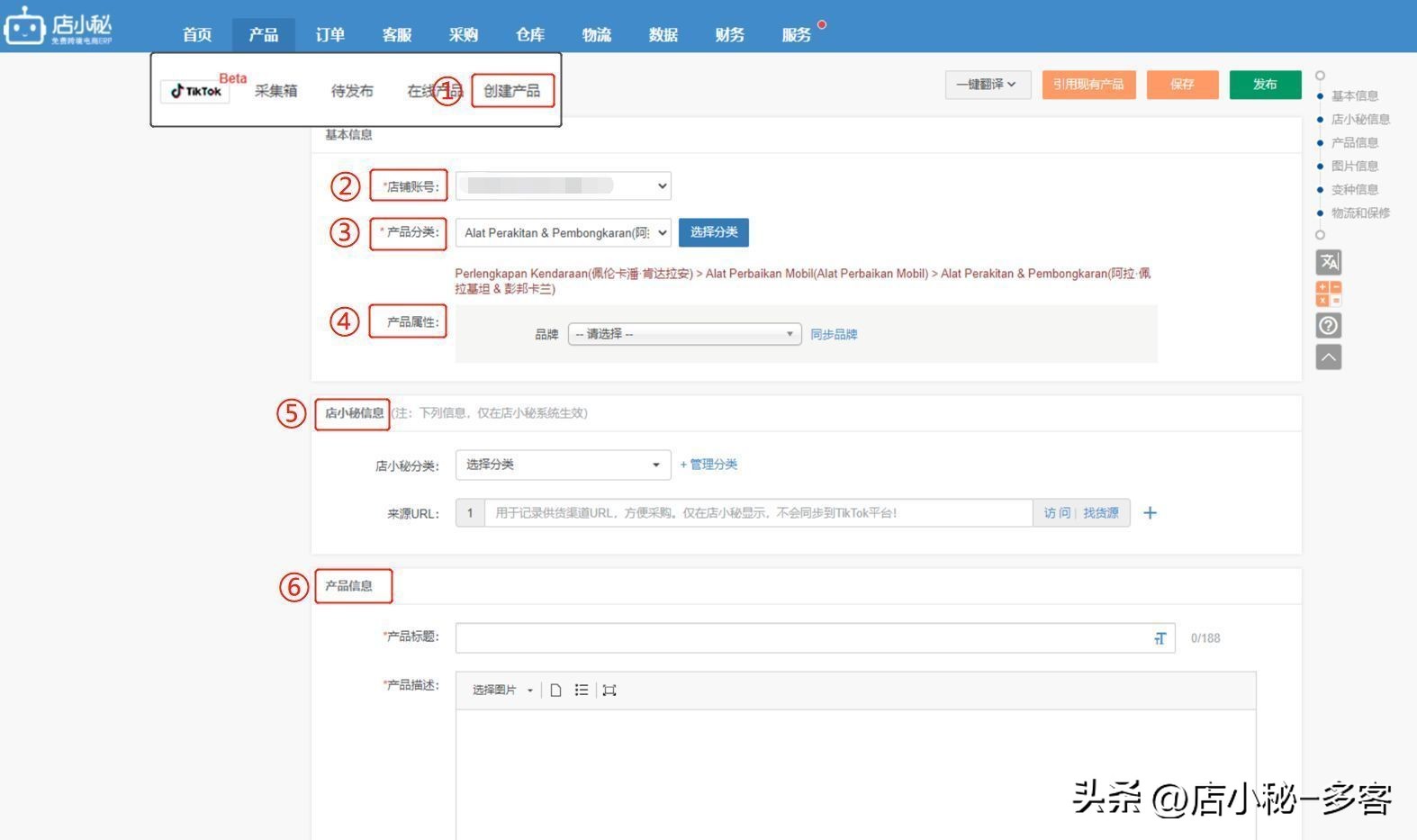Click the fullscreen icon in description toolbar
The height and width of the screenshot is (840, 1417).
coord(609,690)
